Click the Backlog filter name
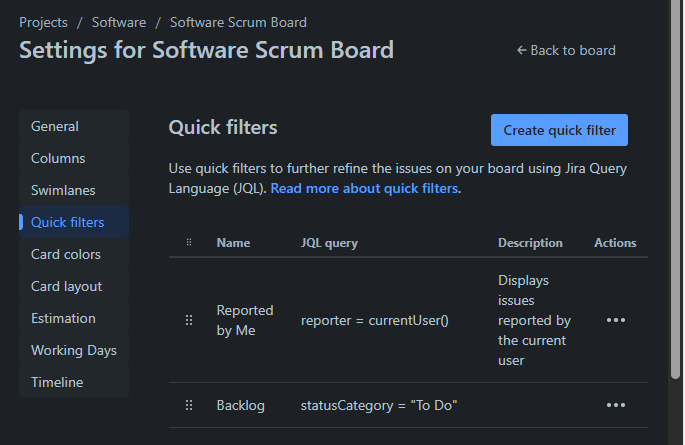This screenshot has width=685, height=445. 241,405
